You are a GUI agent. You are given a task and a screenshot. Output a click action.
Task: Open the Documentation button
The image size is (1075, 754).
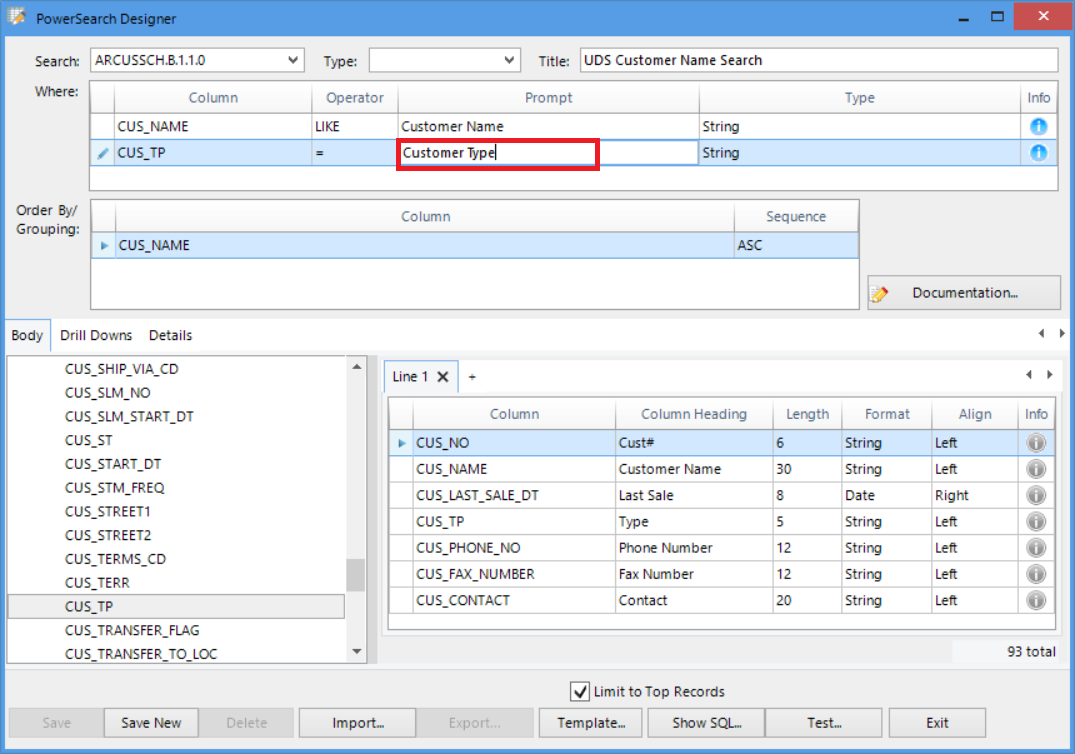963,293
